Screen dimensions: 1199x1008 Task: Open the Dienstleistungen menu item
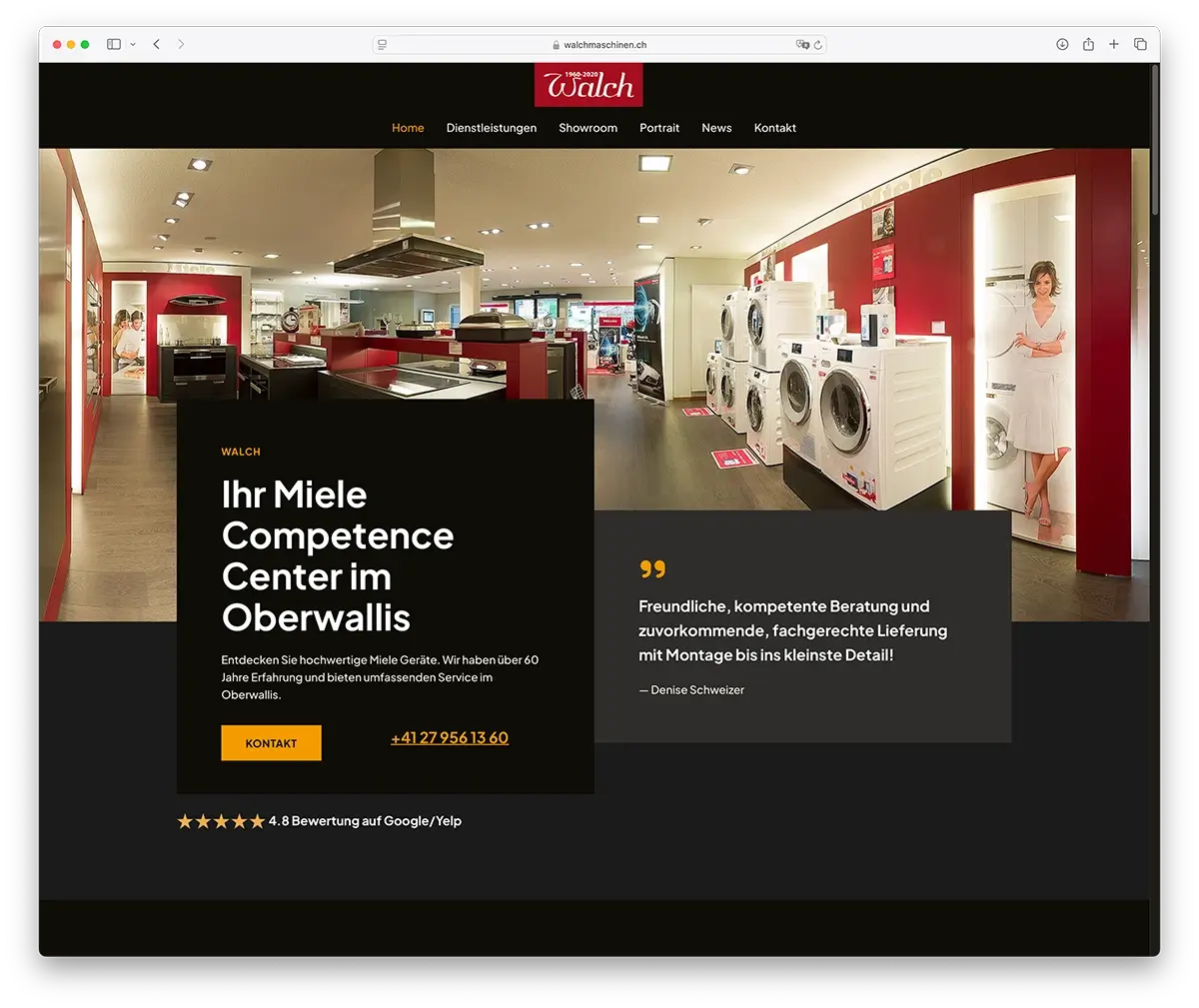point(492,128)
